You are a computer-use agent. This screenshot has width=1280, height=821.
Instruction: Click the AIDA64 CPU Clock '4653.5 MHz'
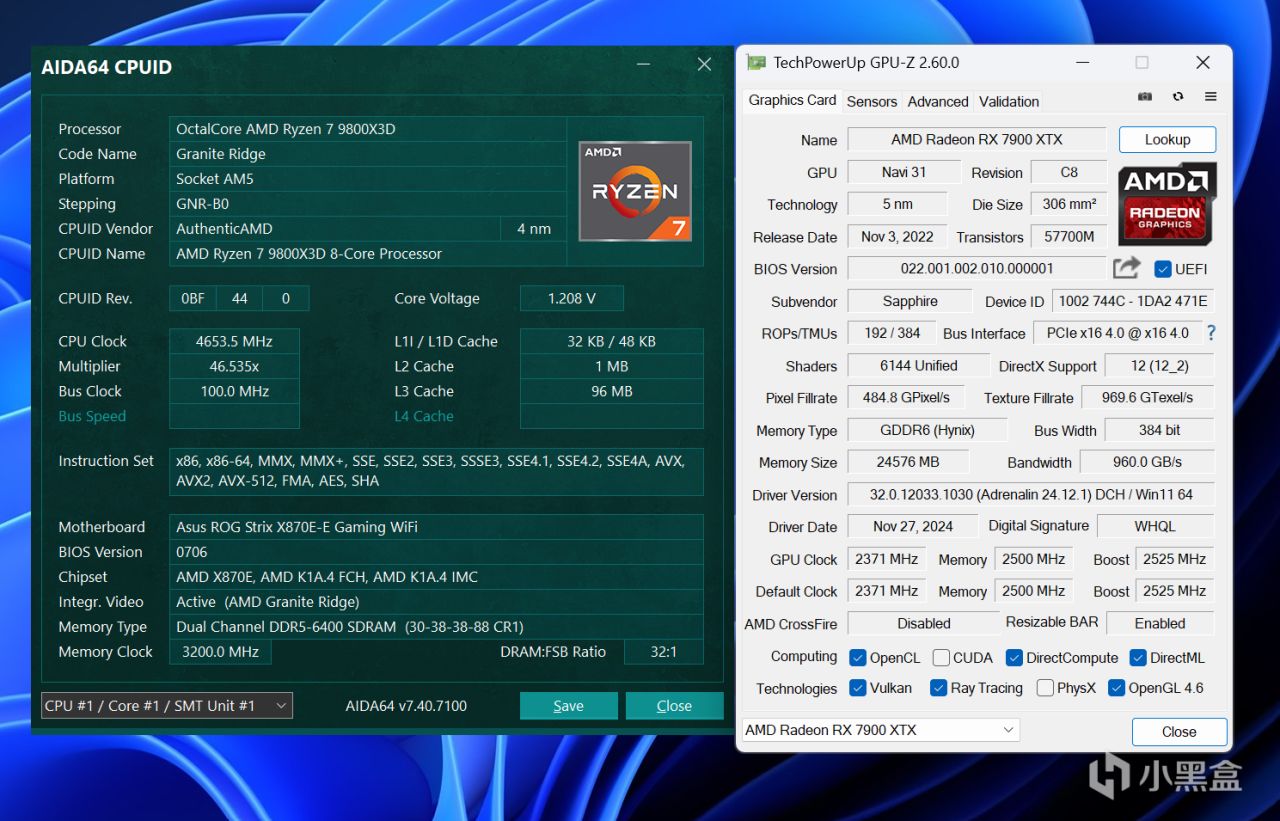point(234,341)
